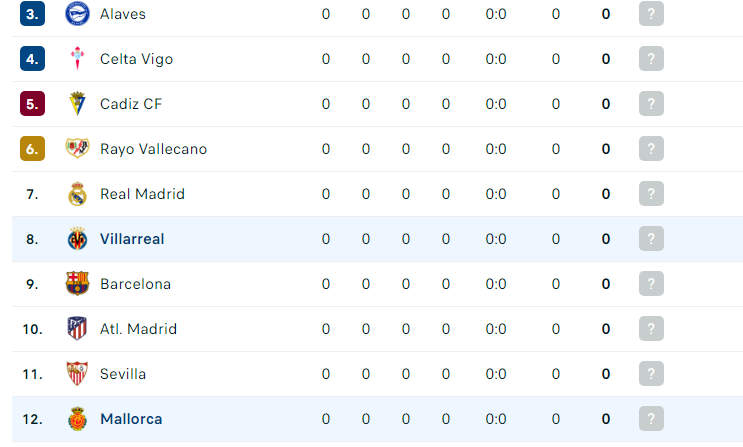Click the Sevilla club crest
Screen dimensions: 743x447
click(77, 374)
